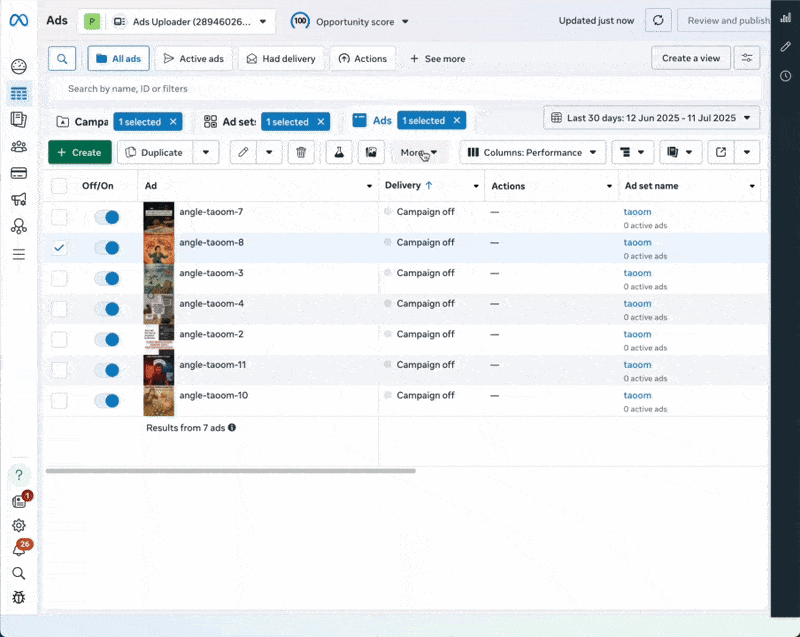
Task: Click the green Create button
Action: [x=79, y=152]
